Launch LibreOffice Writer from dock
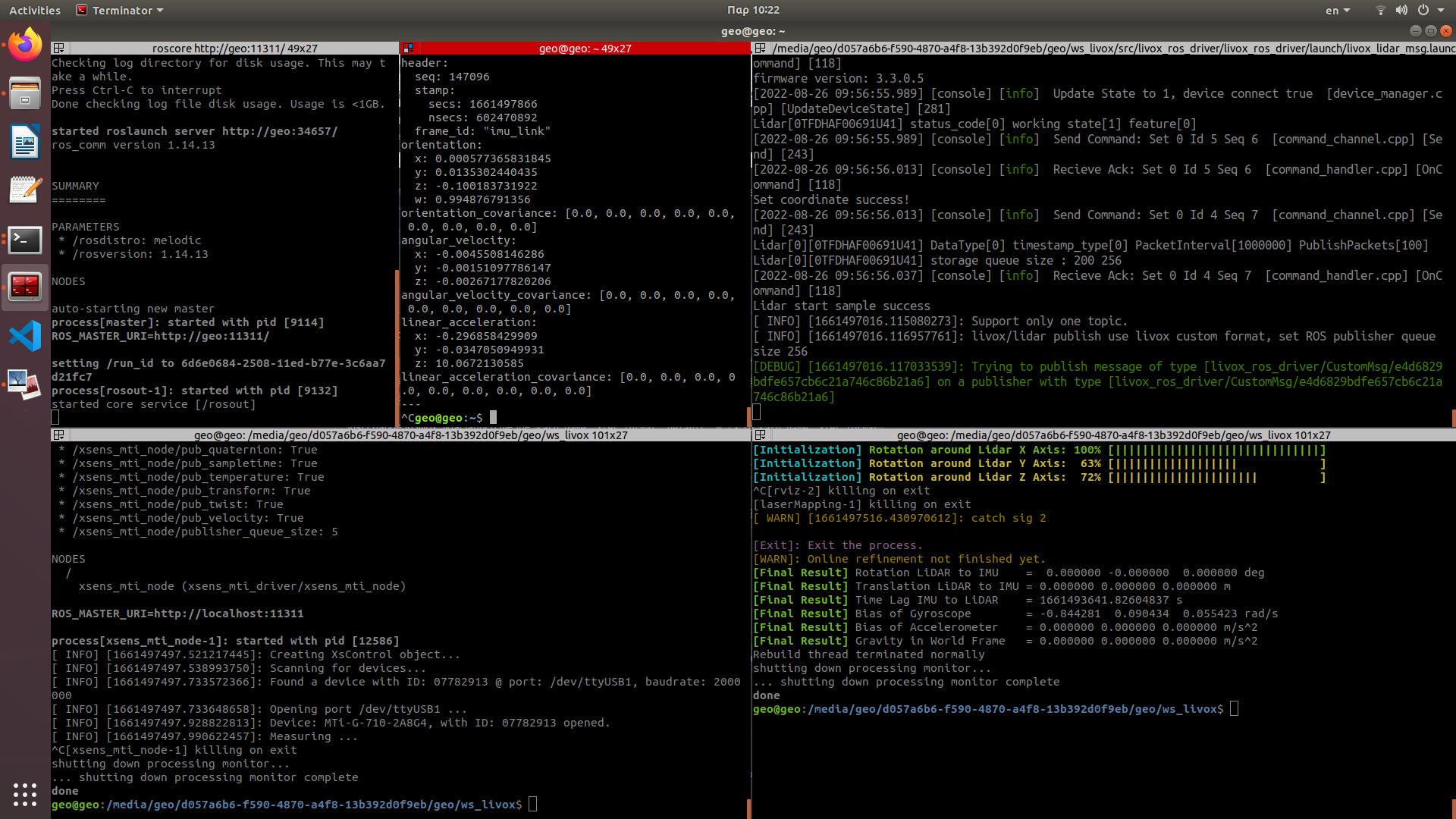 click(x=25, y=143)
